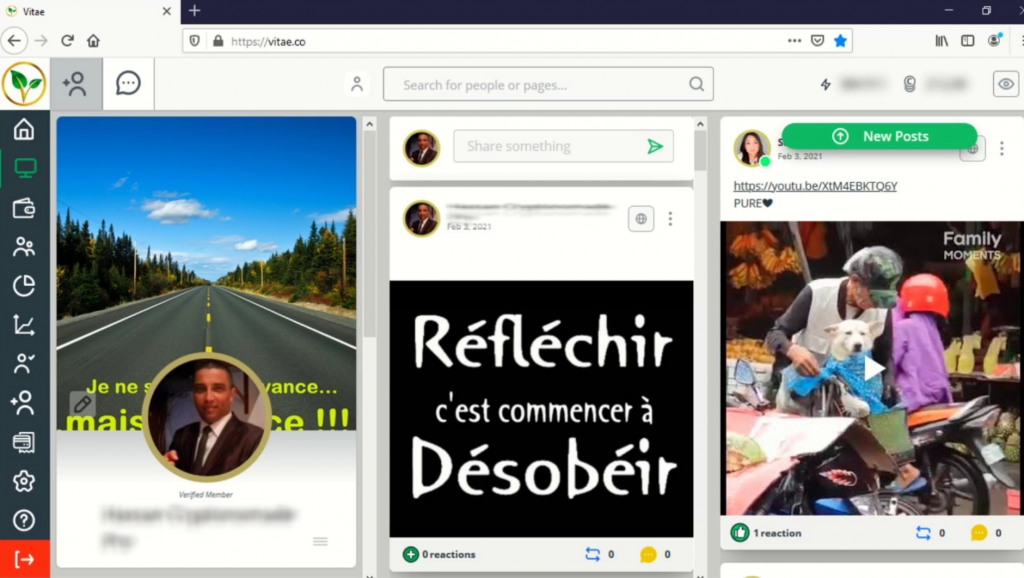
Task: Click the red logout icon
Action: tap(24, 559)
